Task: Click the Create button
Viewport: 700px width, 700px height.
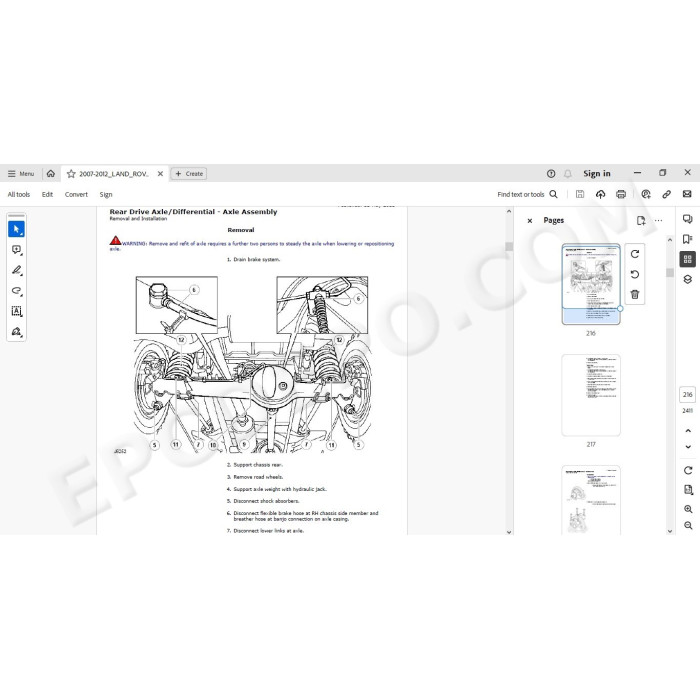Action: [x=189, y=174]
